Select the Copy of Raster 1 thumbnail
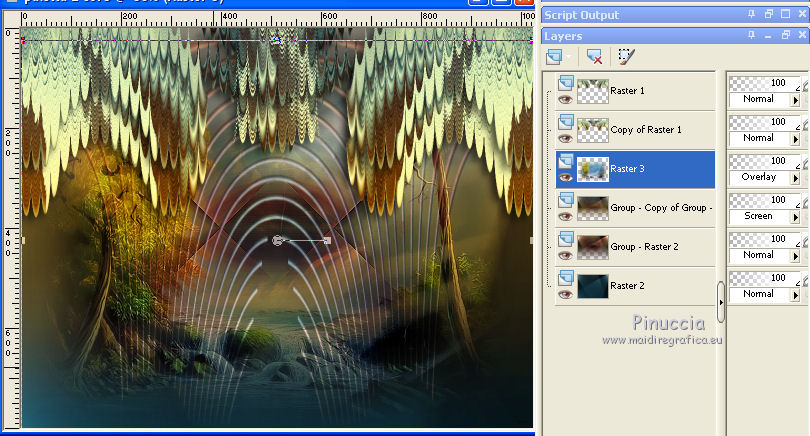Viewport: 810px width, 436px height. point(593,130)
